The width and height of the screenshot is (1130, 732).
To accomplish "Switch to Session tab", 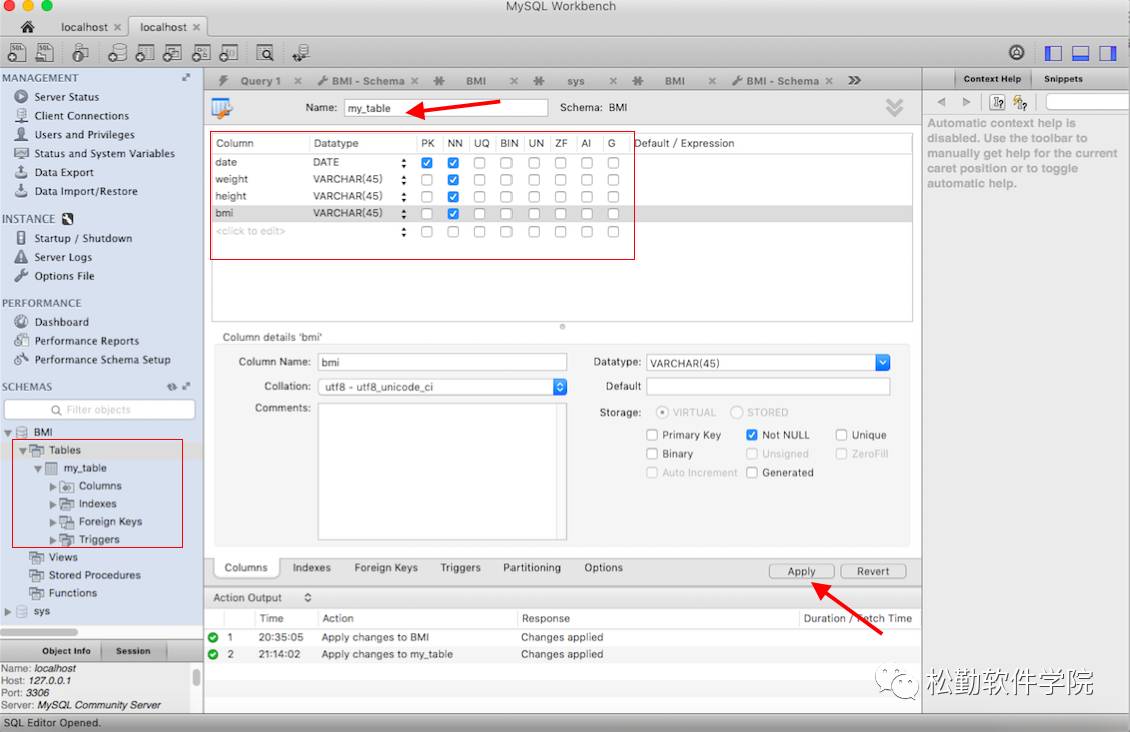I will 133,651.
